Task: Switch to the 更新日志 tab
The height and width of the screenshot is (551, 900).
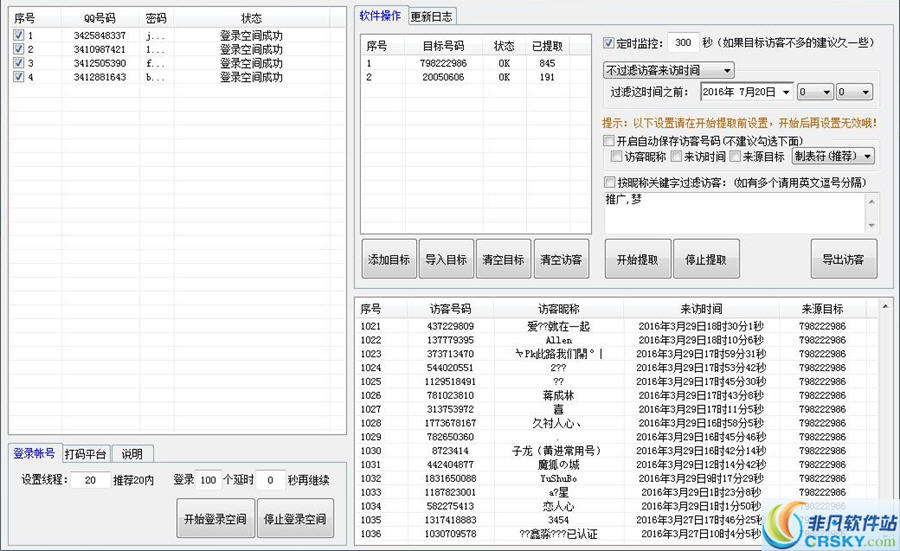Action: coord(432,17)
